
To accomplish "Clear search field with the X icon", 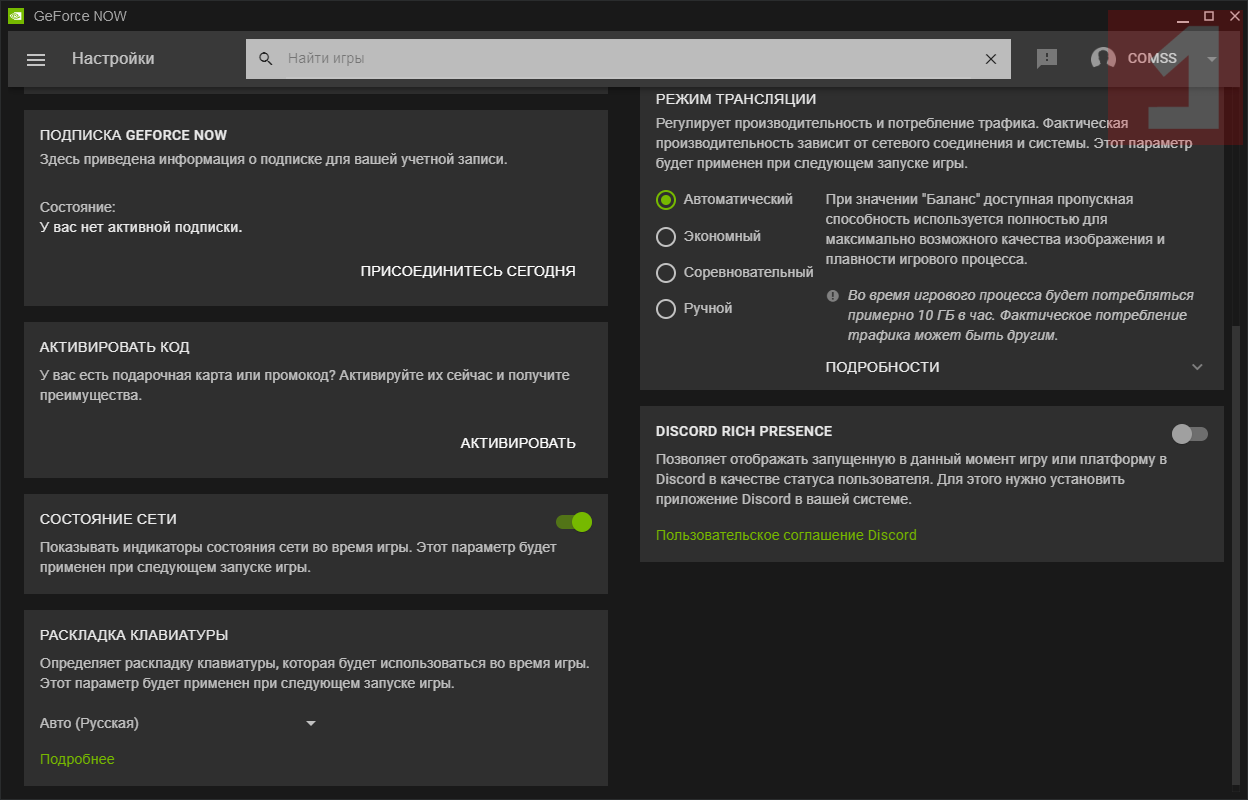I will (x=991, y=59).
